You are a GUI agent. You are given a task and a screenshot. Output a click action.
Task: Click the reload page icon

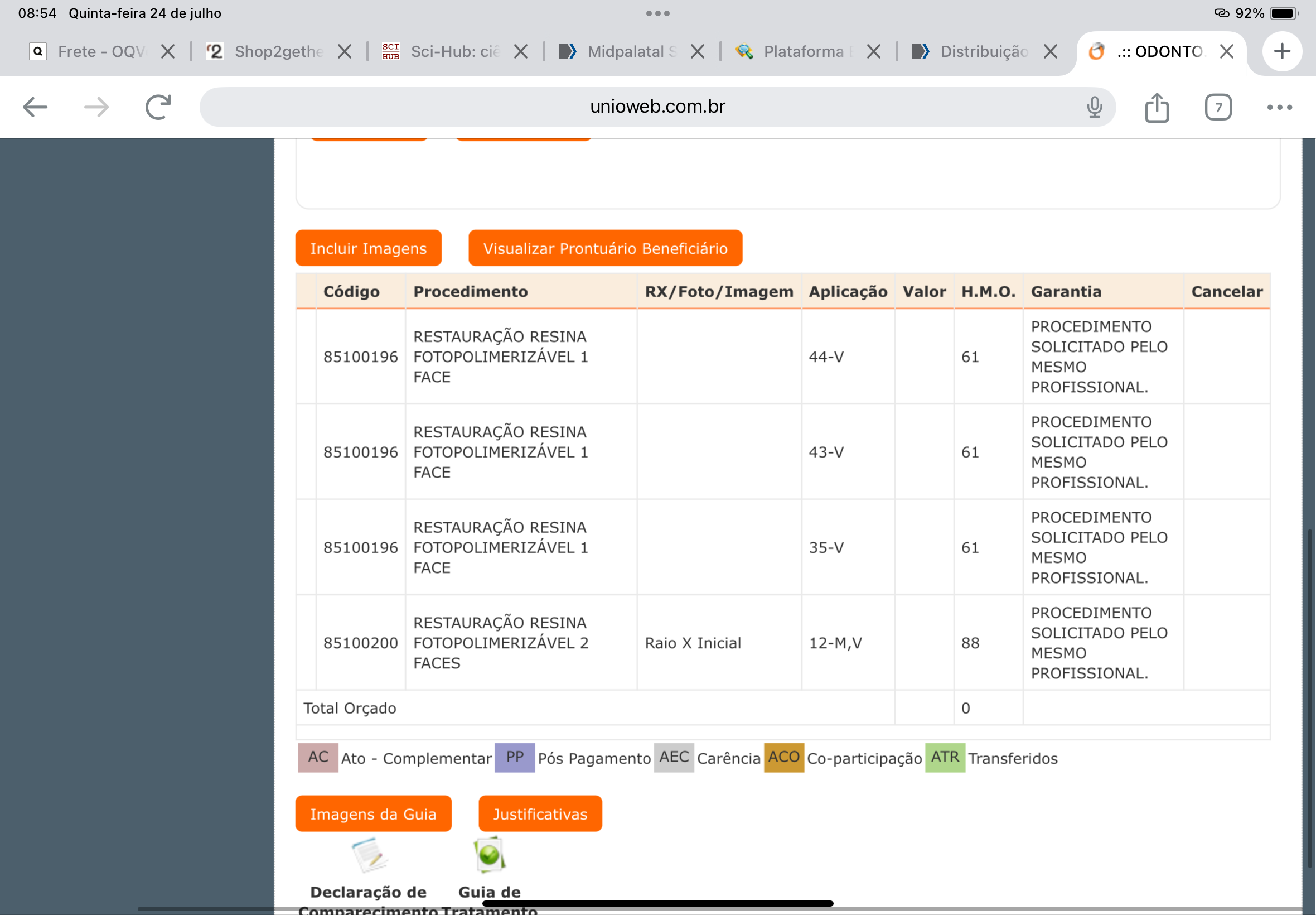[x=158, y=107]
